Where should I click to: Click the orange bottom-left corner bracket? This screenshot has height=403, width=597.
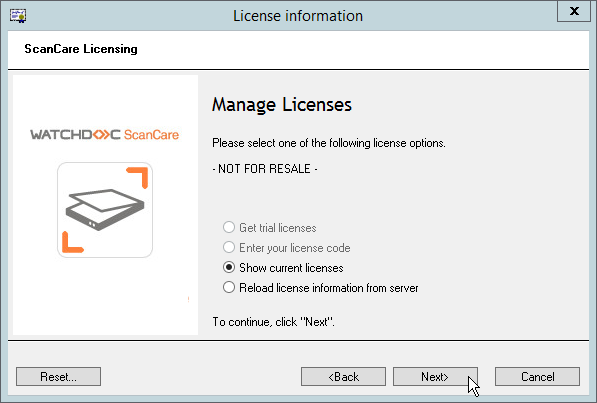point(72,242)
